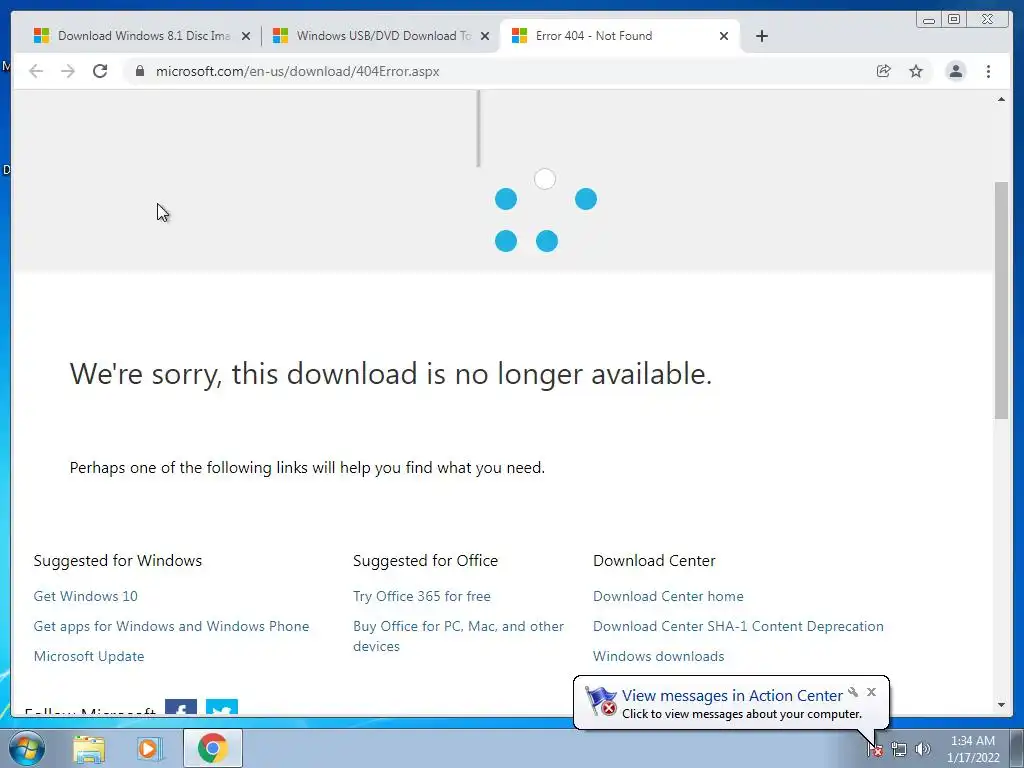Viewport: 1024px width, 768px height.
Task: Click the browser forward arrow
Action: [x=68, y=71]
